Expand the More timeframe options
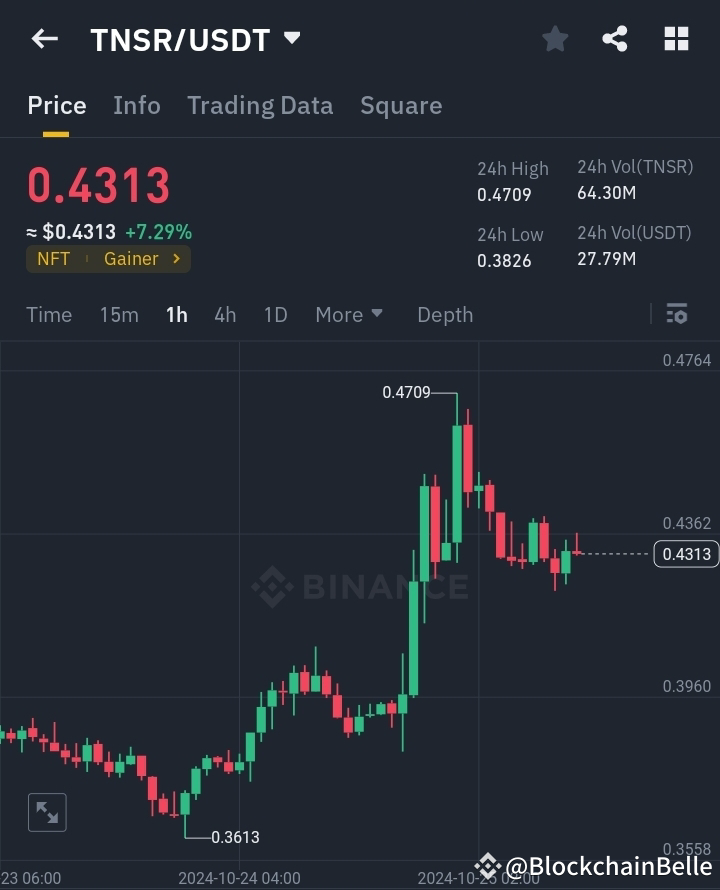The image size is (720, 890). pos(348,314)
